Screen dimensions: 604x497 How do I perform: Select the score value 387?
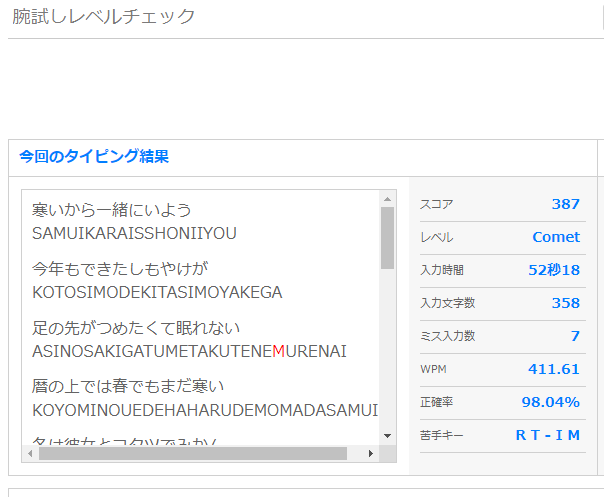565,204
